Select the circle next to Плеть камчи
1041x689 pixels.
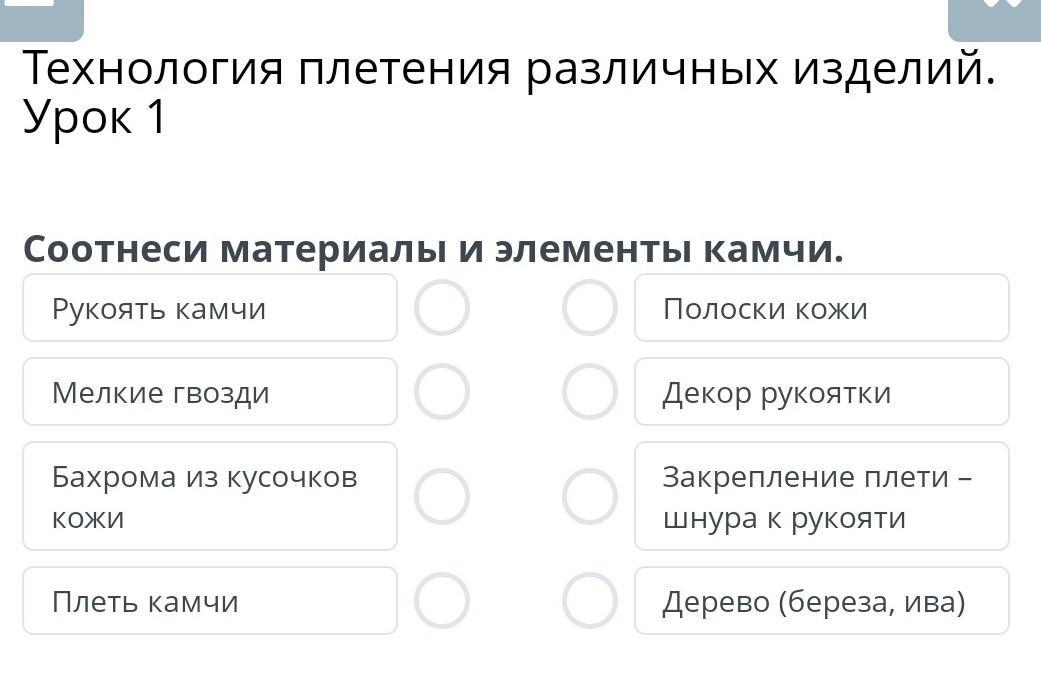pos(442,600)
